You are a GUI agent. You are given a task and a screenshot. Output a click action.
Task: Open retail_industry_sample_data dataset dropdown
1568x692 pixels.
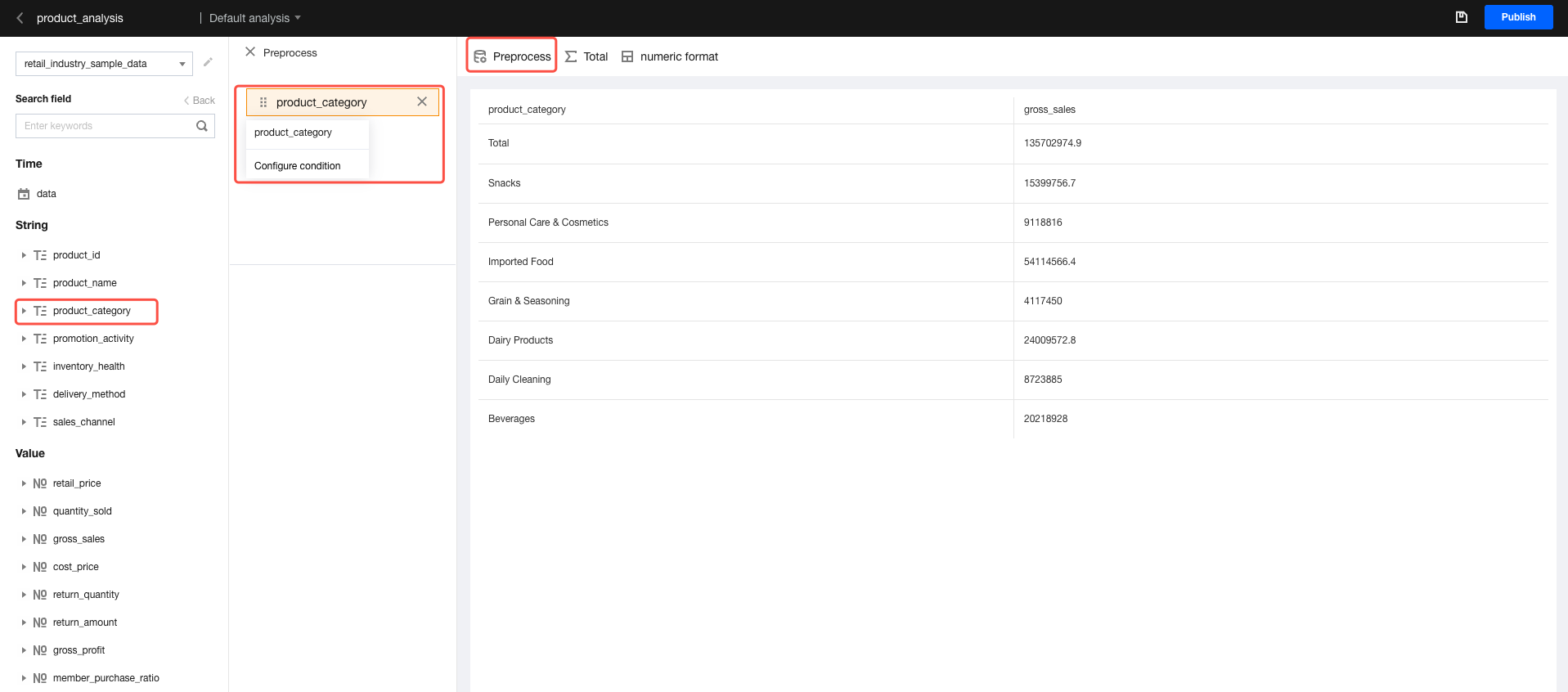point(104,64)
